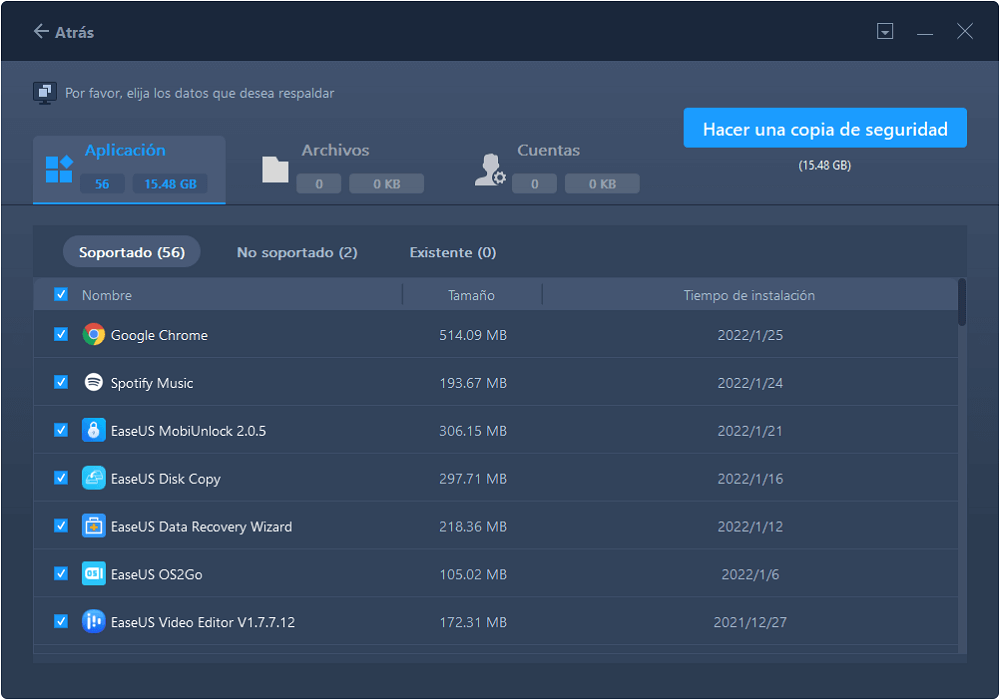Click the EaseUS MobiUnlock lock icon
1000x700 pixels.
(x=94, y=430)
